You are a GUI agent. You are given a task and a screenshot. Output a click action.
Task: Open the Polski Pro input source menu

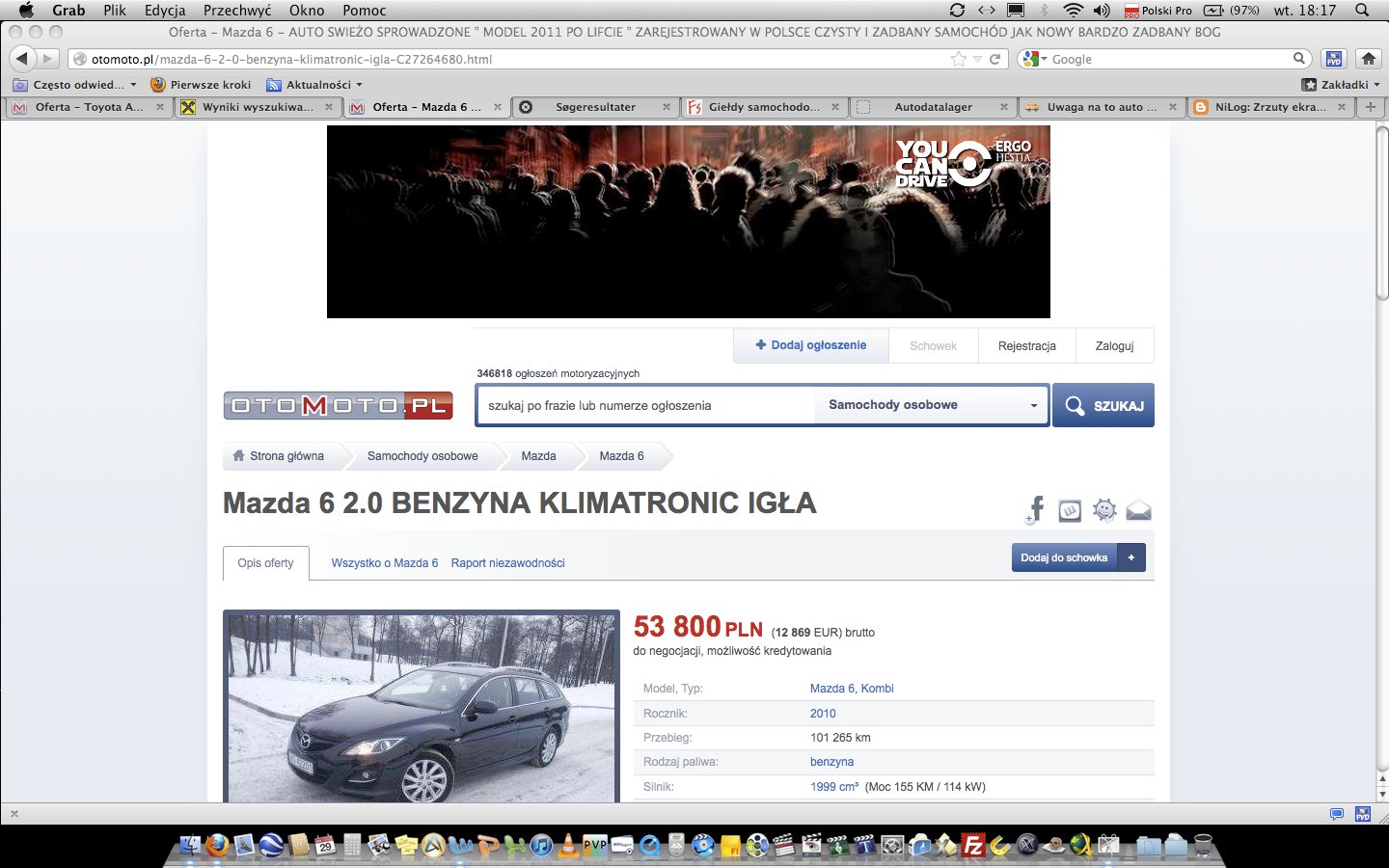pos(1157,10)
